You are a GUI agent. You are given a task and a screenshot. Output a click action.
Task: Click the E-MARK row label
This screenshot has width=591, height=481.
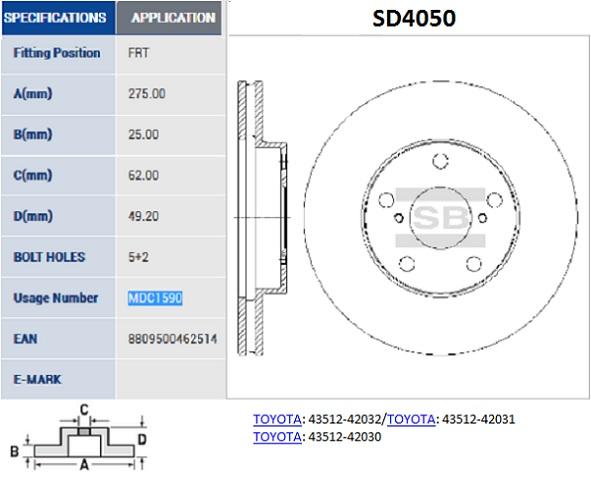pos(37,379)
